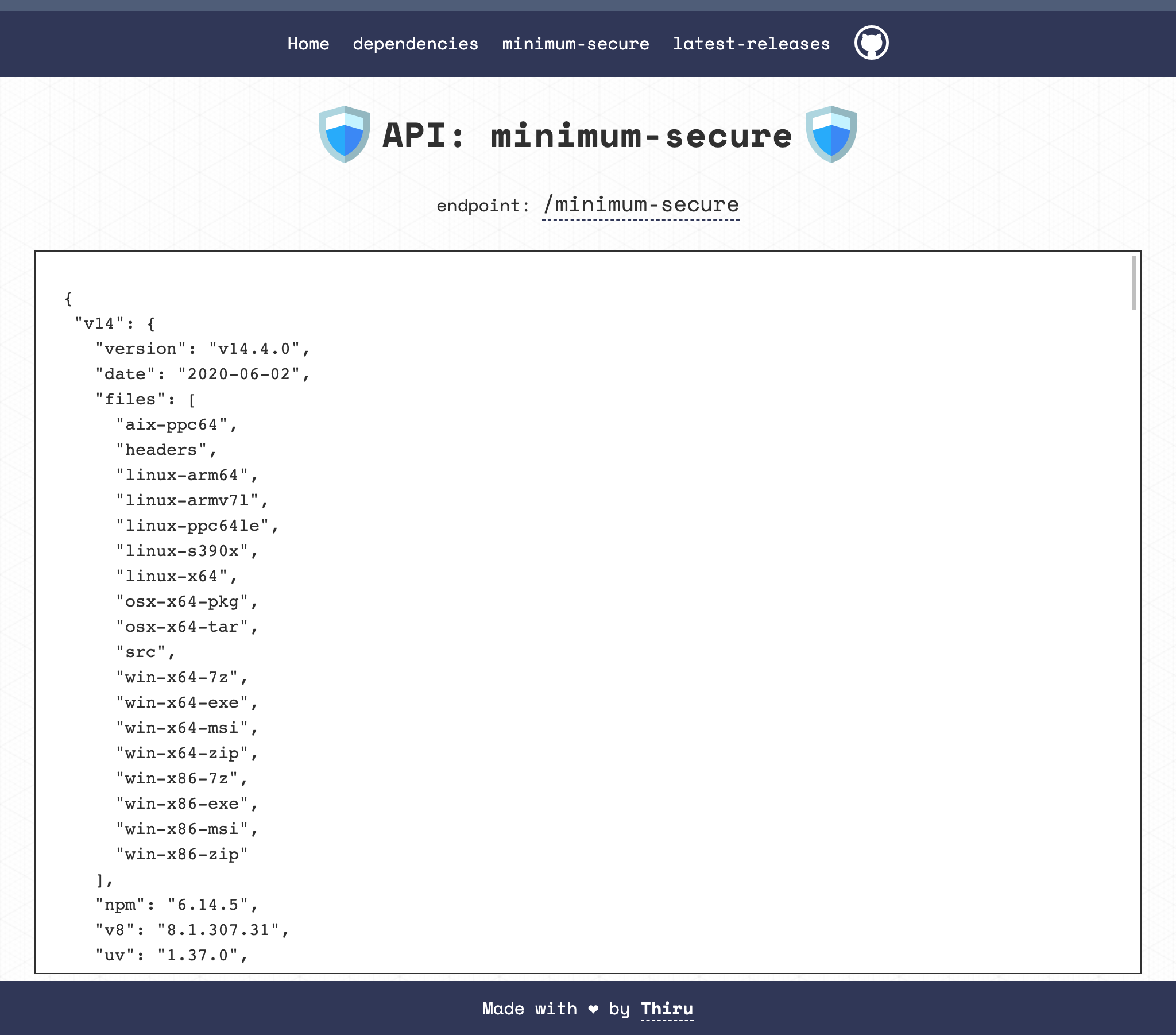This screenshot has width=1176, height=1035.
Task: Click the "linux-arm64" entry in files
Action: [187, 476]
